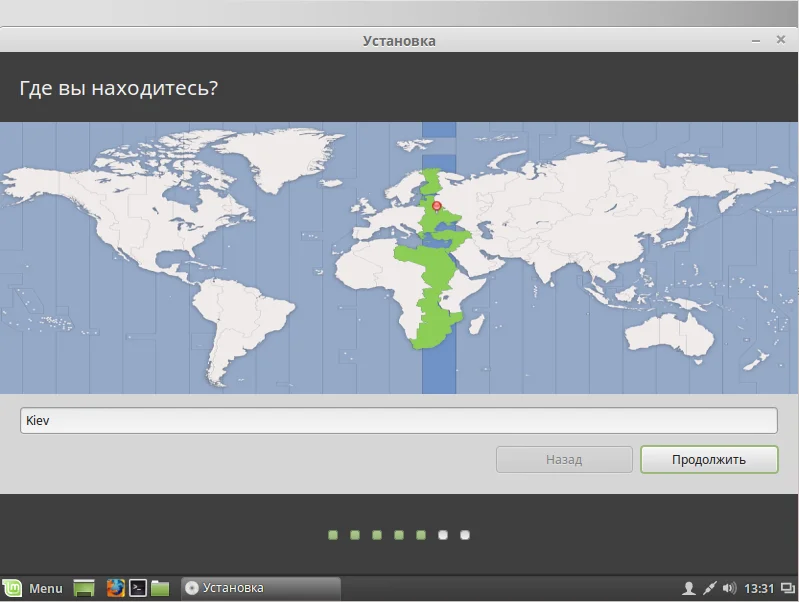This screenshot has width=799, height=602.
Task: Focus the Kiev timezone text field
Action: [x=398, y=421]
